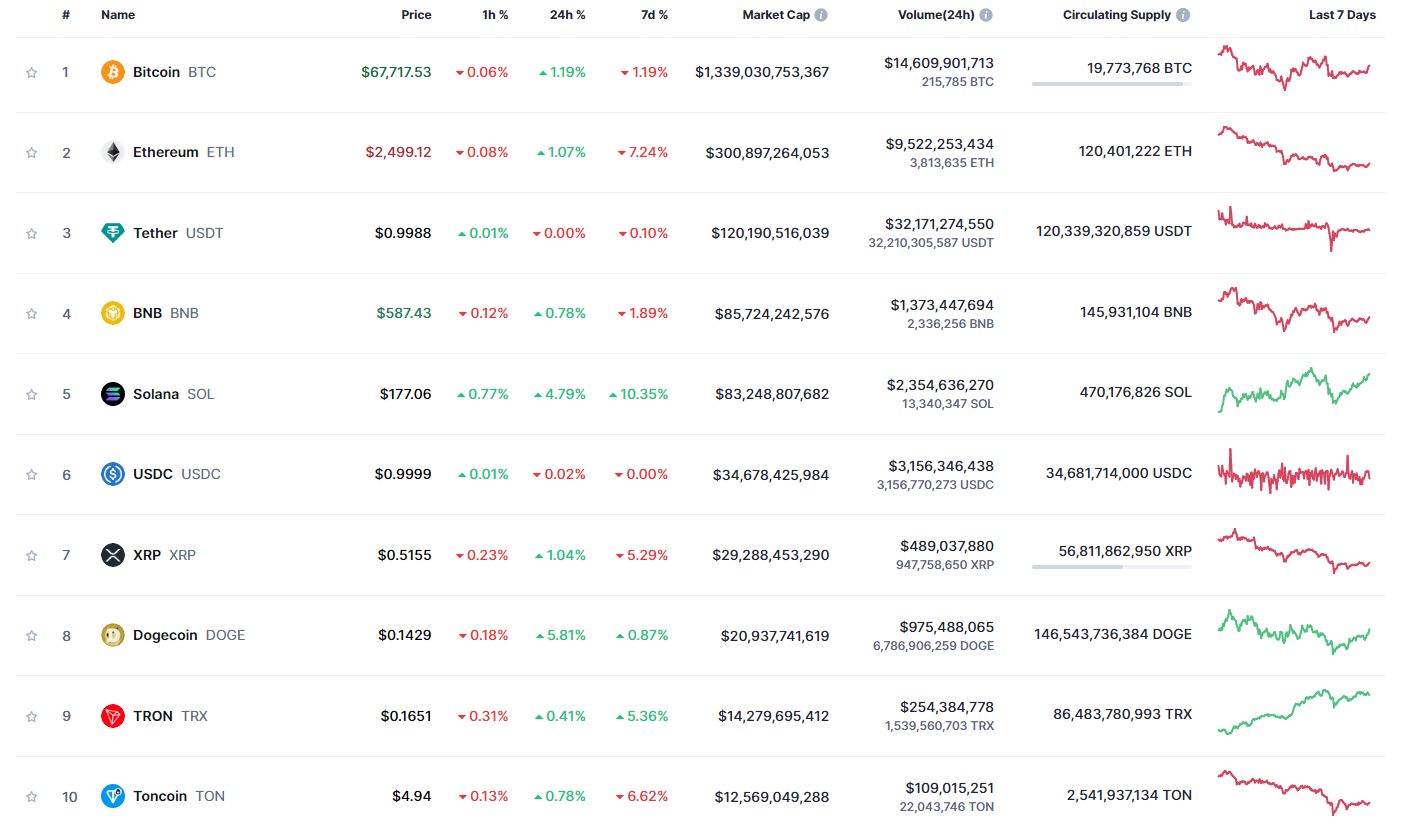Click the Ethereum diamond logo
This screenshot has height=836, width=1406.
coord(113,152)
